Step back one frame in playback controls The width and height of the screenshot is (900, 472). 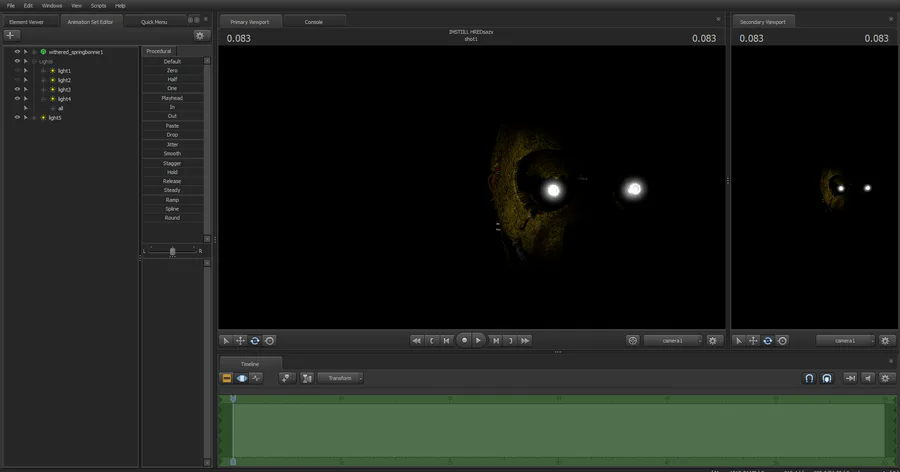click(447, 341)
